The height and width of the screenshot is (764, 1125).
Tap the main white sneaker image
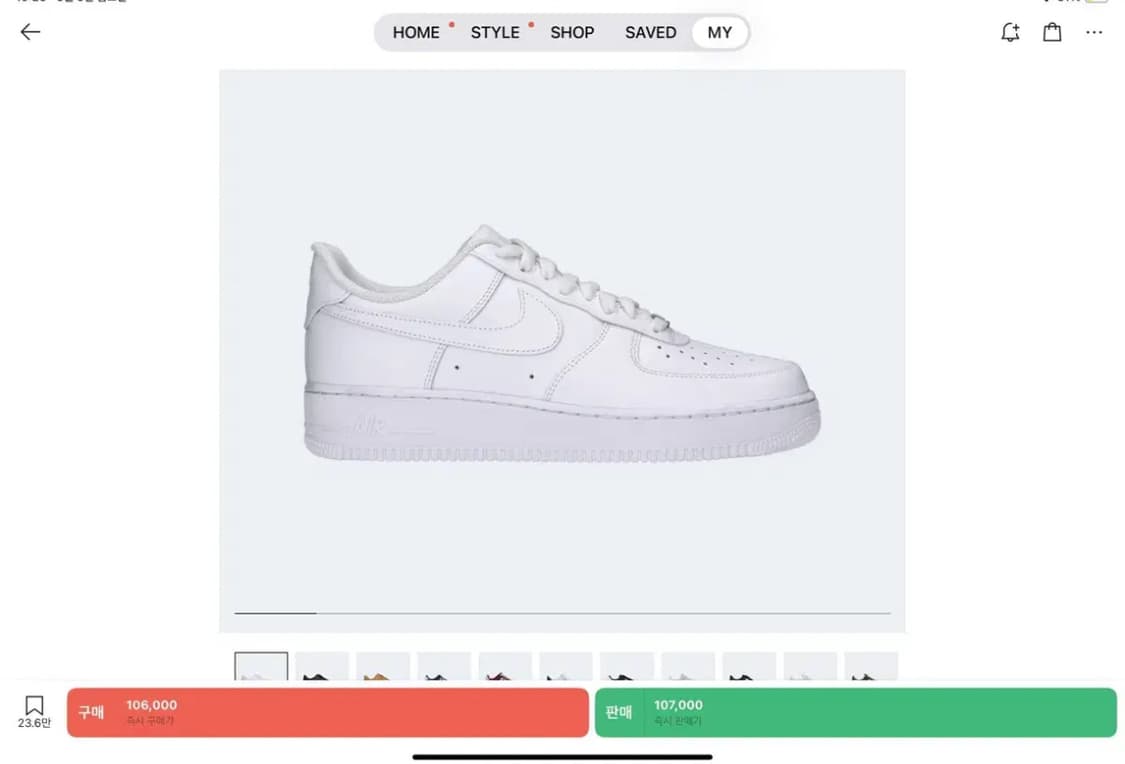562,345
